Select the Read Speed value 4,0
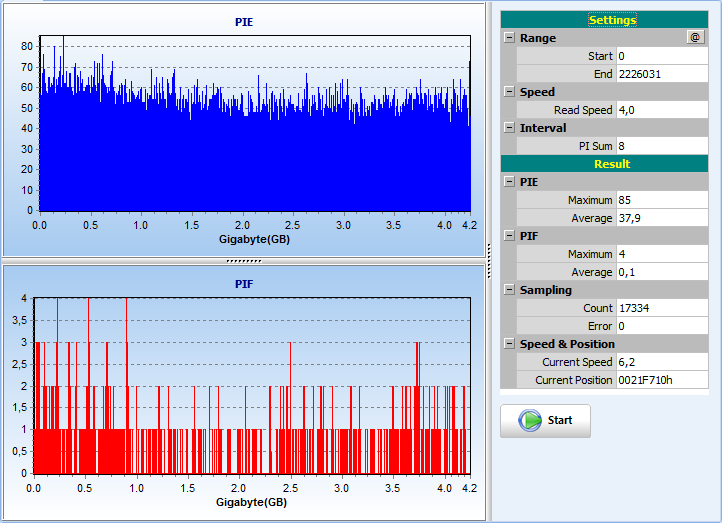 pyautogui.click(x=662, y=110)
